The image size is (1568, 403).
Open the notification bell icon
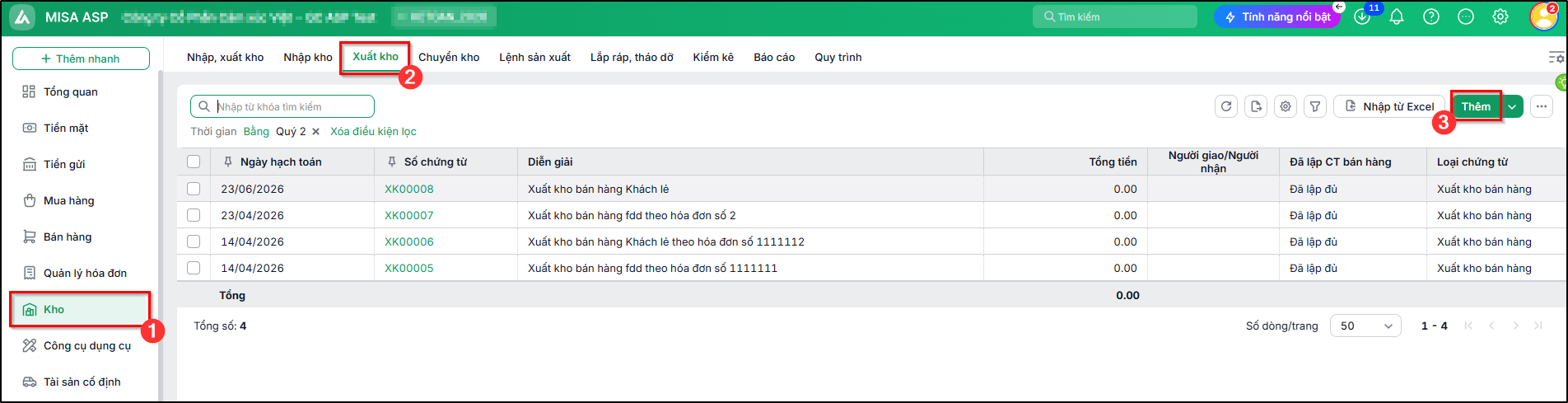click(x=1397, y=16)
